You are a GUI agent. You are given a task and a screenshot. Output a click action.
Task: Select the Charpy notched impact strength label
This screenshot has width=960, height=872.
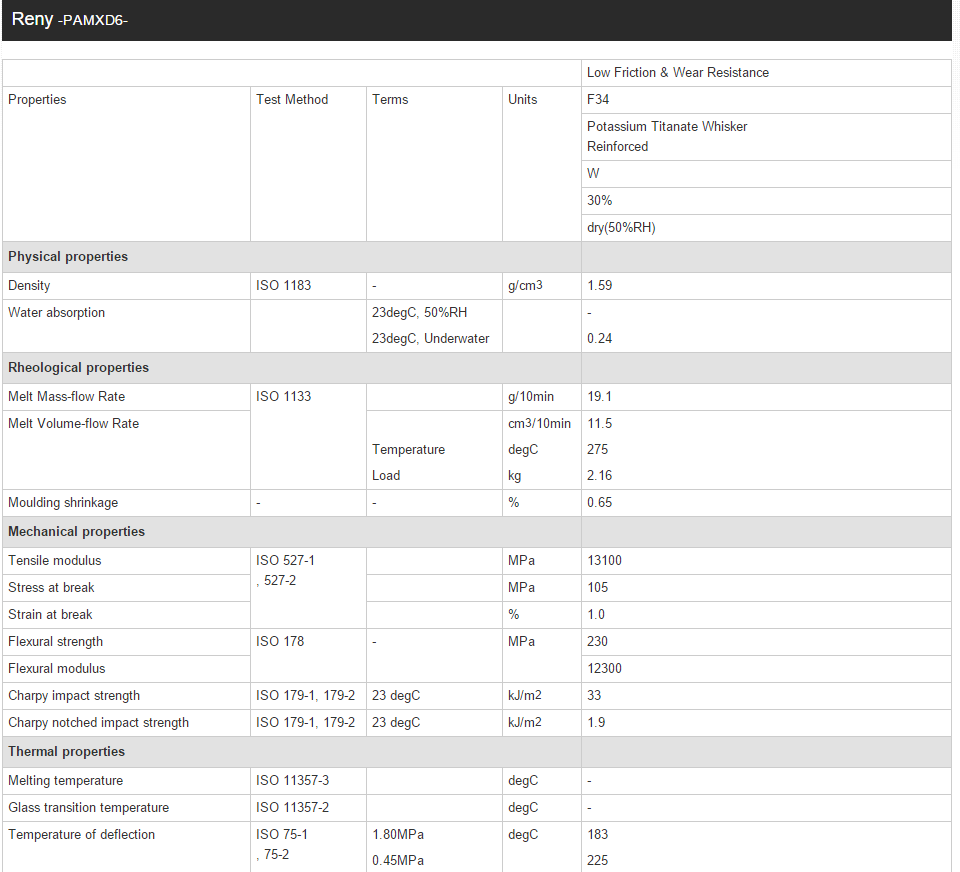(x=98, y=722)
